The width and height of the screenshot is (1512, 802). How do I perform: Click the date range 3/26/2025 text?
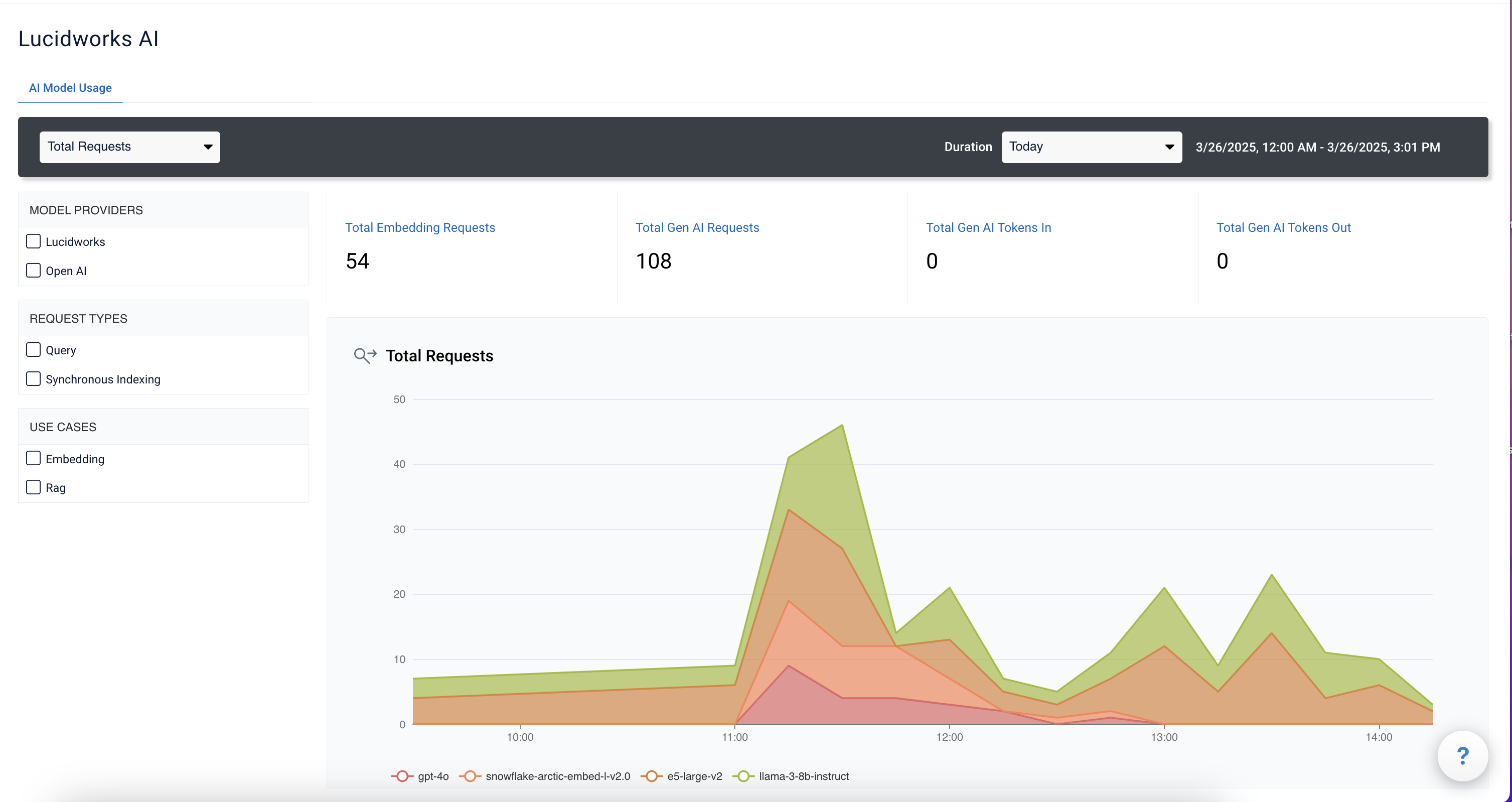(x=1318, y=147)
